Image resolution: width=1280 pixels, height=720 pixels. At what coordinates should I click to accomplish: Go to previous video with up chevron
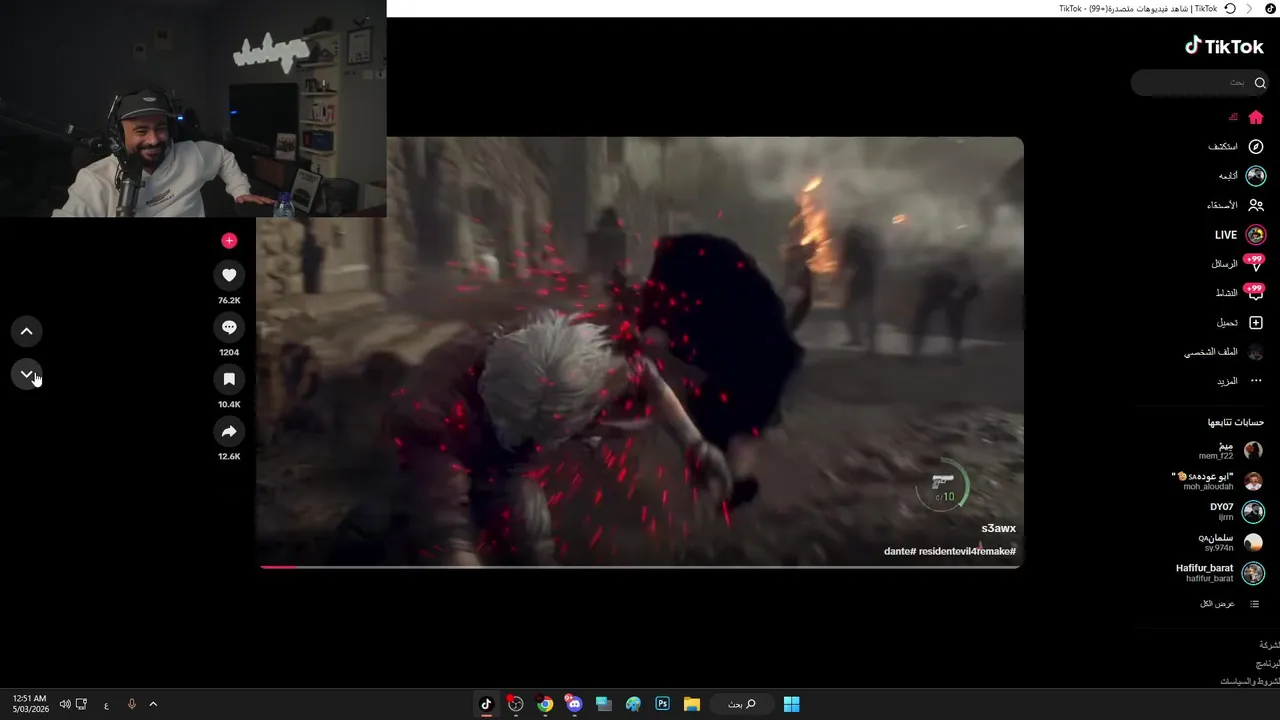click(27, 331)
